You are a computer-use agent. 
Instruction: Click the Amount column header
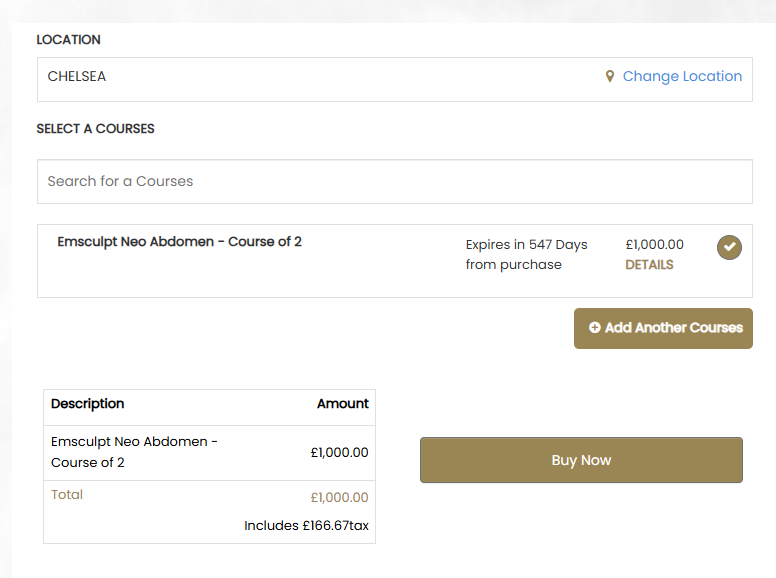342,404
